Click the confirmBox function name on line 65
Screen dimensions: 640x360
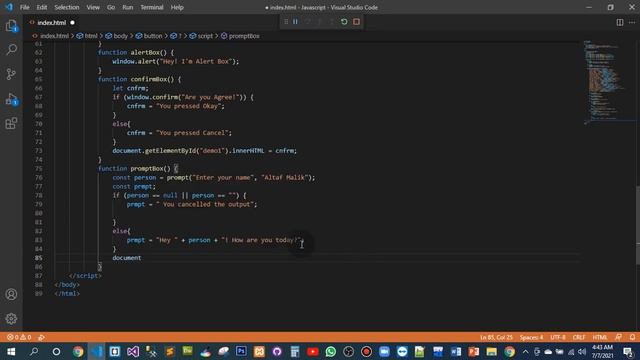pyautogui.click(x=149, y=79)
